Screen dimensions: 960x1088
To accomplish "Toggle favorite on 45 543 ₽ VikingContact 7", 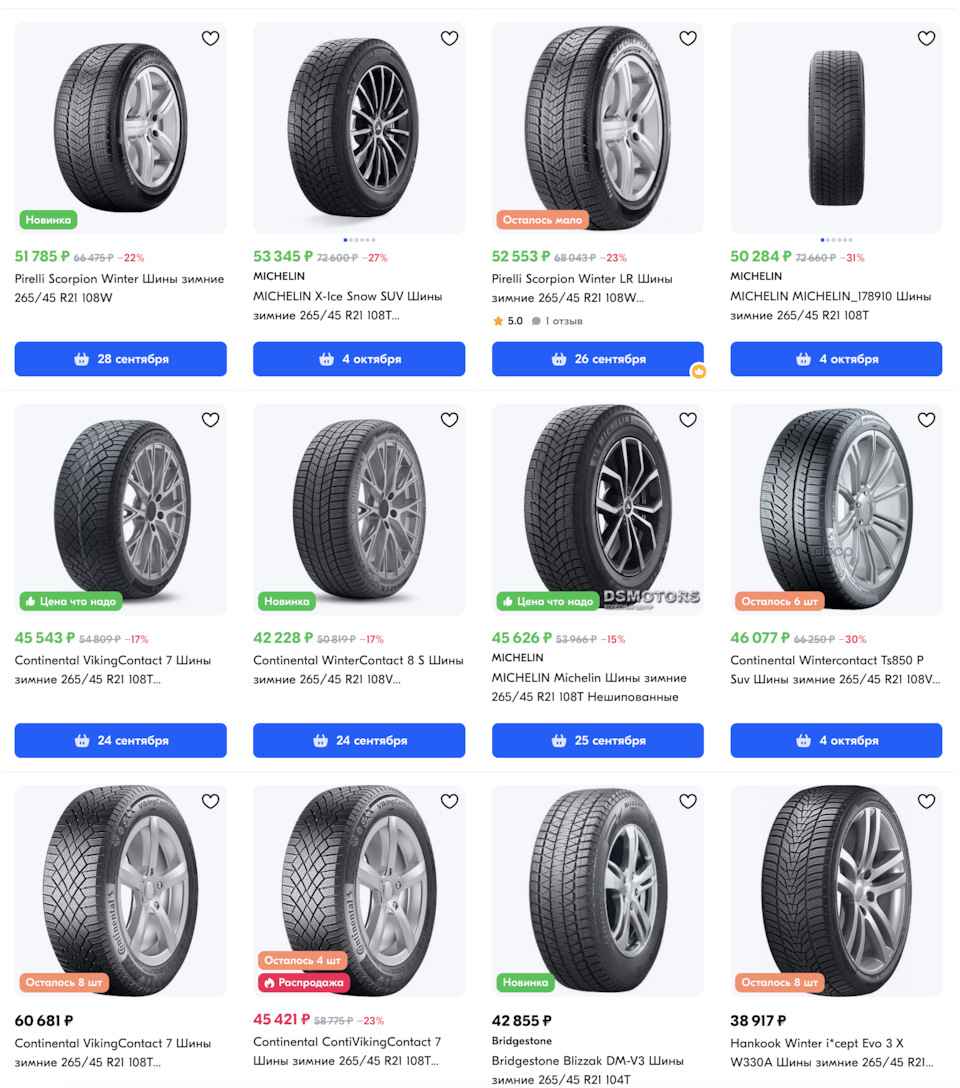I will 210,420.
